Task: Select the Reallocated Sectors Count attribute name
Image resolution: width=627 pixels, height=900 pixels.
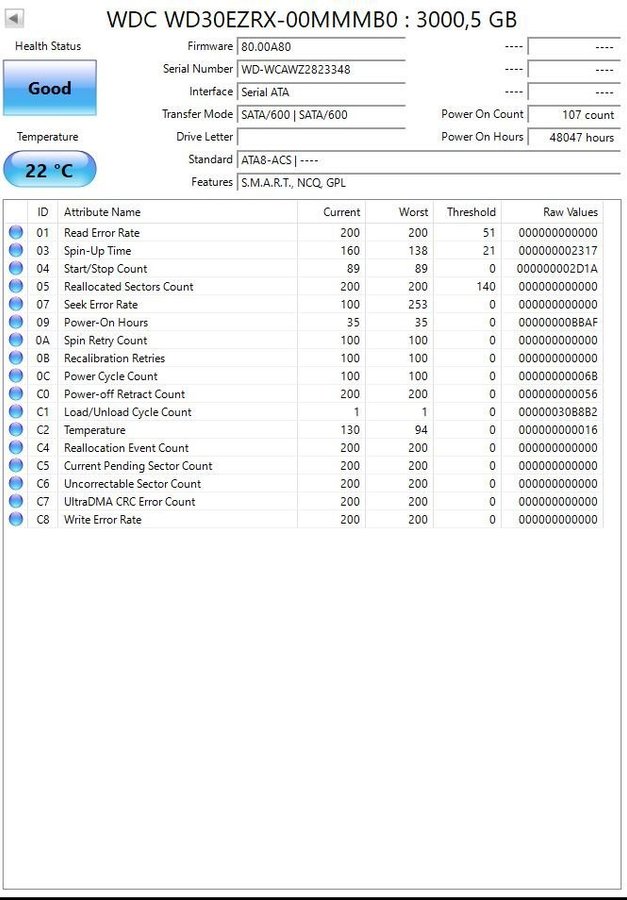Action: click(x=129, y=286)
